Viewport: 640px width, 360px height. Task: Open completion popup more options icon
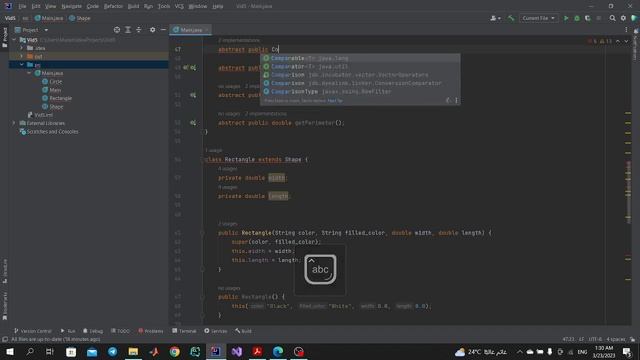[456, 100]
